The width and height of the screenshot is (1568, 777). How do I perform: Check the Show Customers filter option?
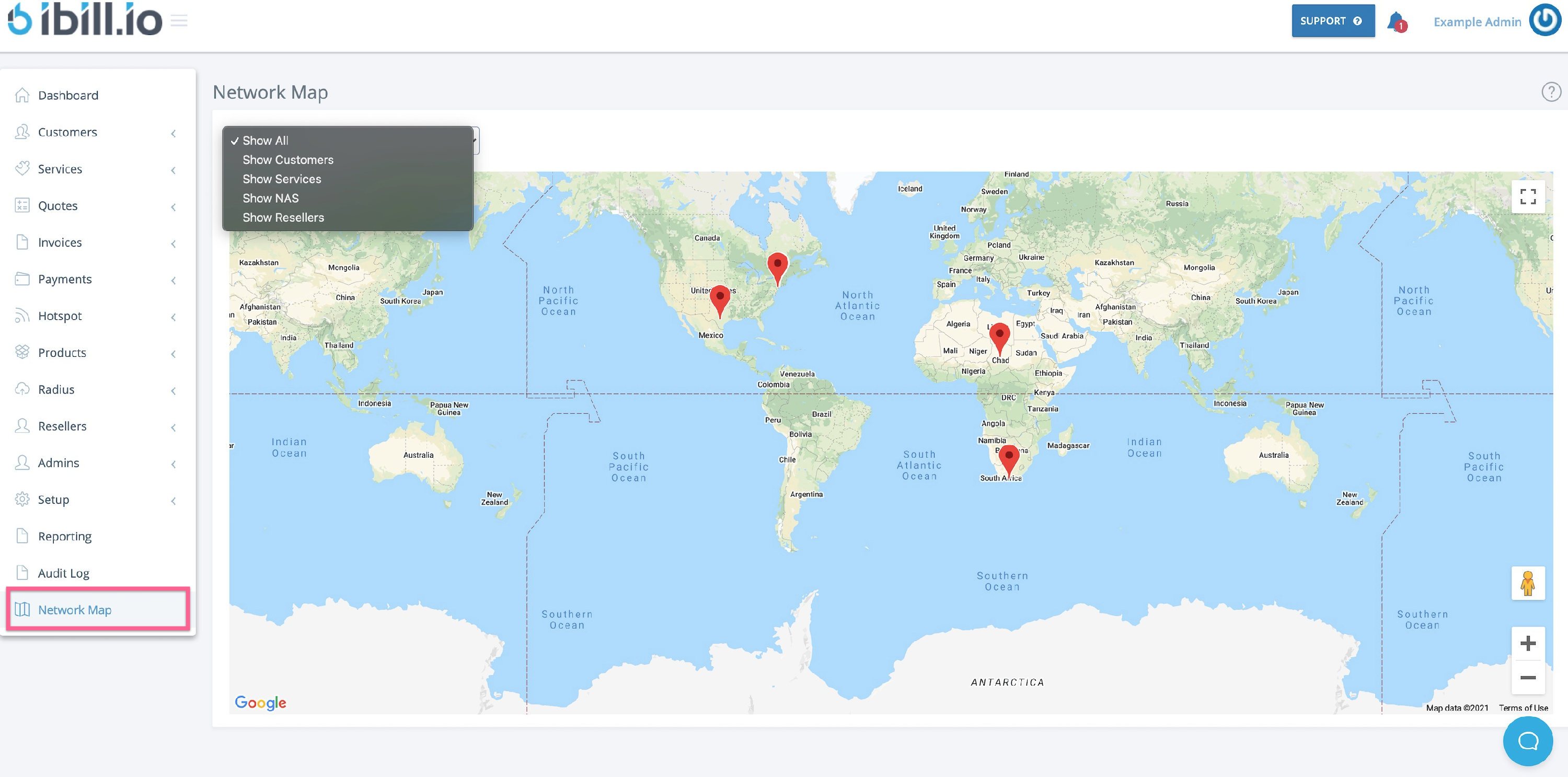point(288,159)
